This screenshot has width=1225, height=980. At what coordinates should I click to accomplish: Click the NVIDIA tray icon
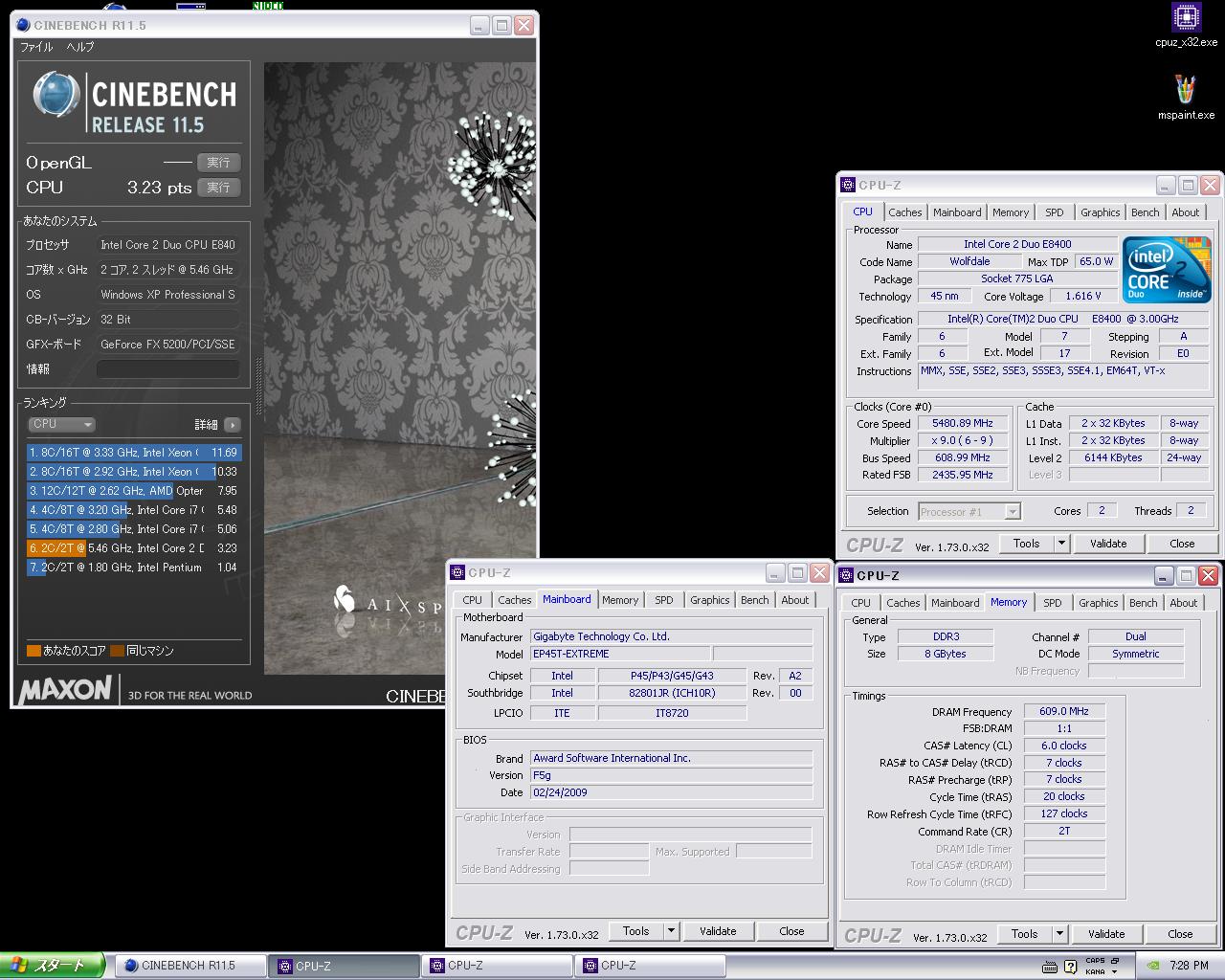pyautogui.click(x=1154, y=966)
